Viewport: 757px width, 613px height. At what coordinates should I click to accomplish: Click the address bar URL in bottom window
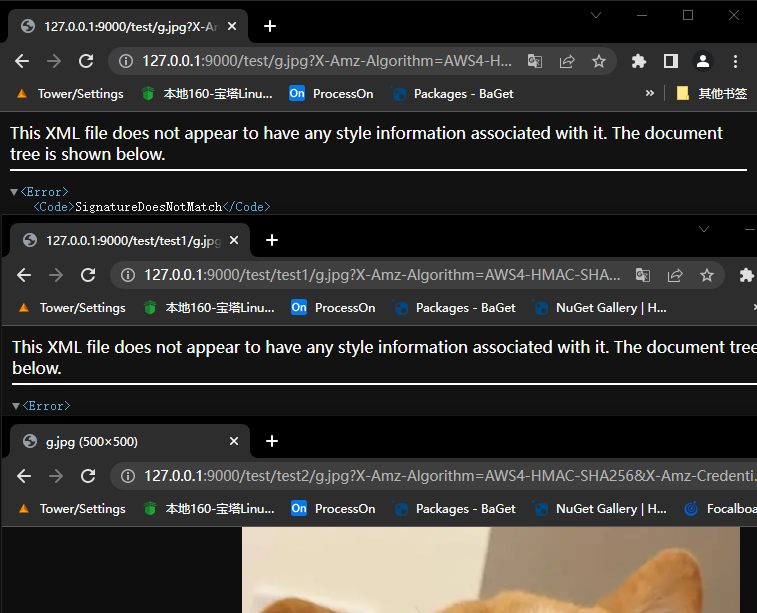(x=400, y=476)
